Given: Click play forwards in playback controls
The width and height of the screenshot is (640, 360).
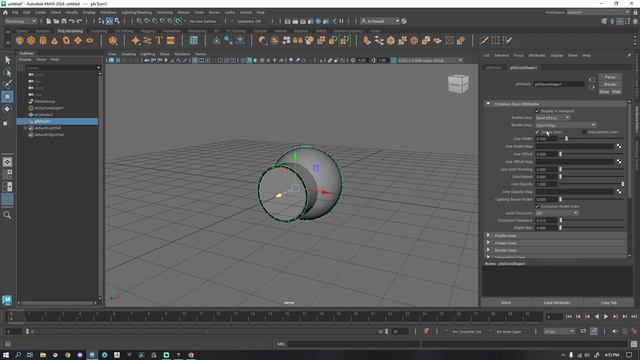Looking at the screenshot, I should point(606,317).
